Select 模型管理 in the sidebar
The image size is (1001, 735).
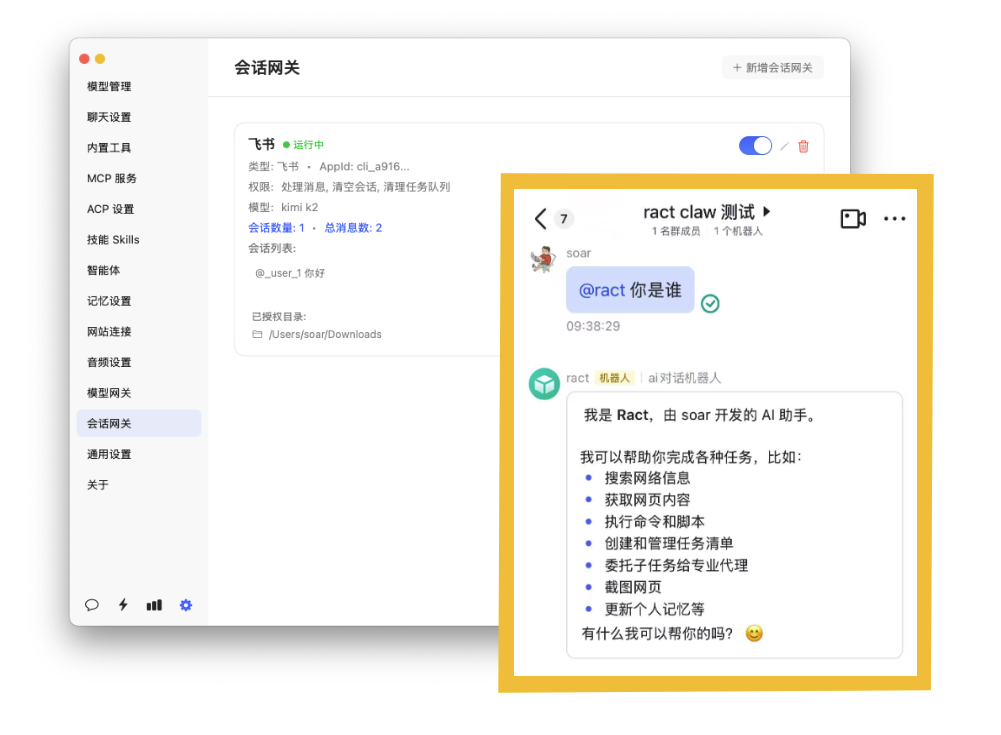coord(109,87)
